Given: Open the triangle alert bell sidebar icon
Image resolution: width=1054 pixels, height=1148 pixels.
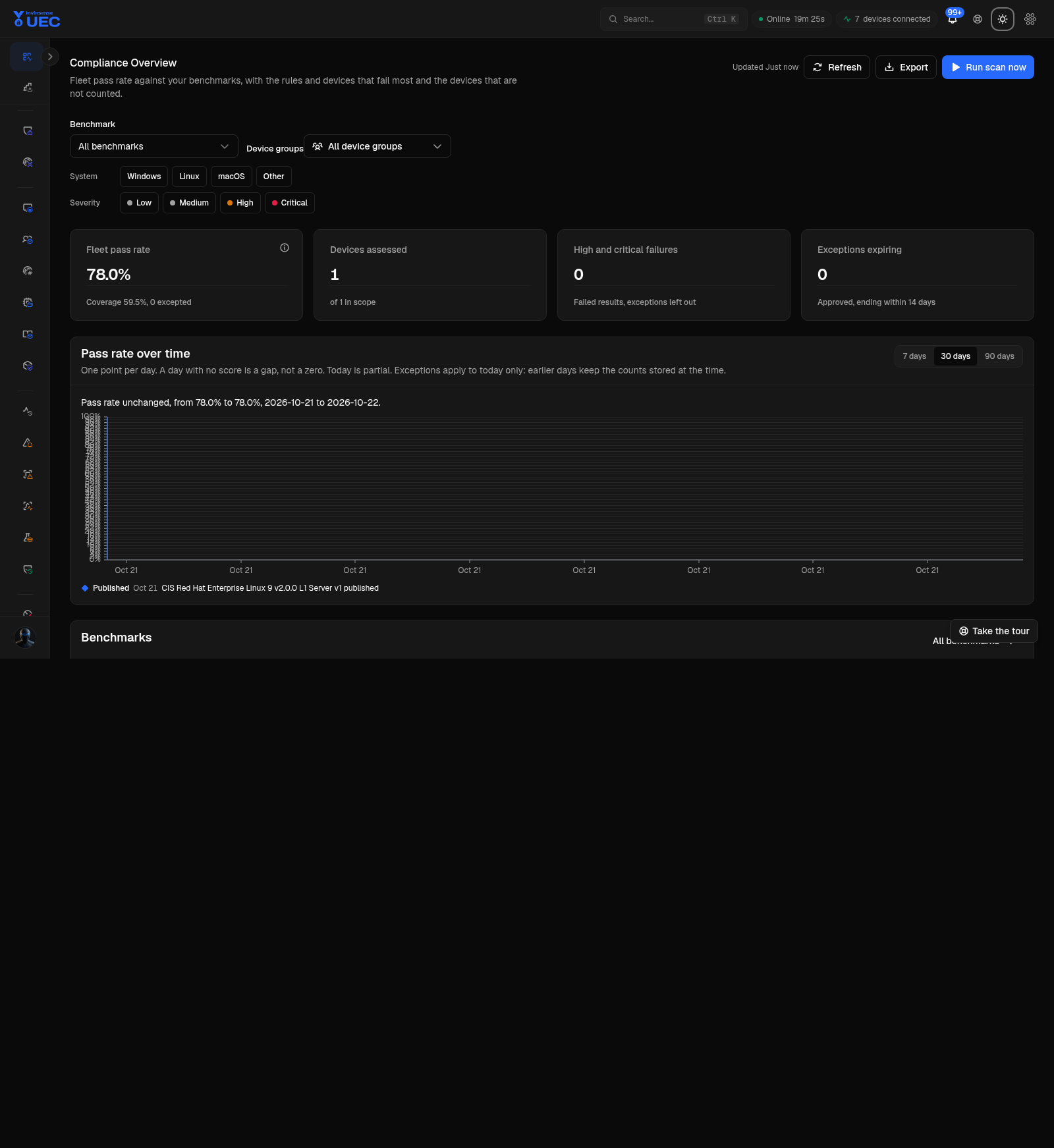Looking at the screenshot, I should click(28, 443).
